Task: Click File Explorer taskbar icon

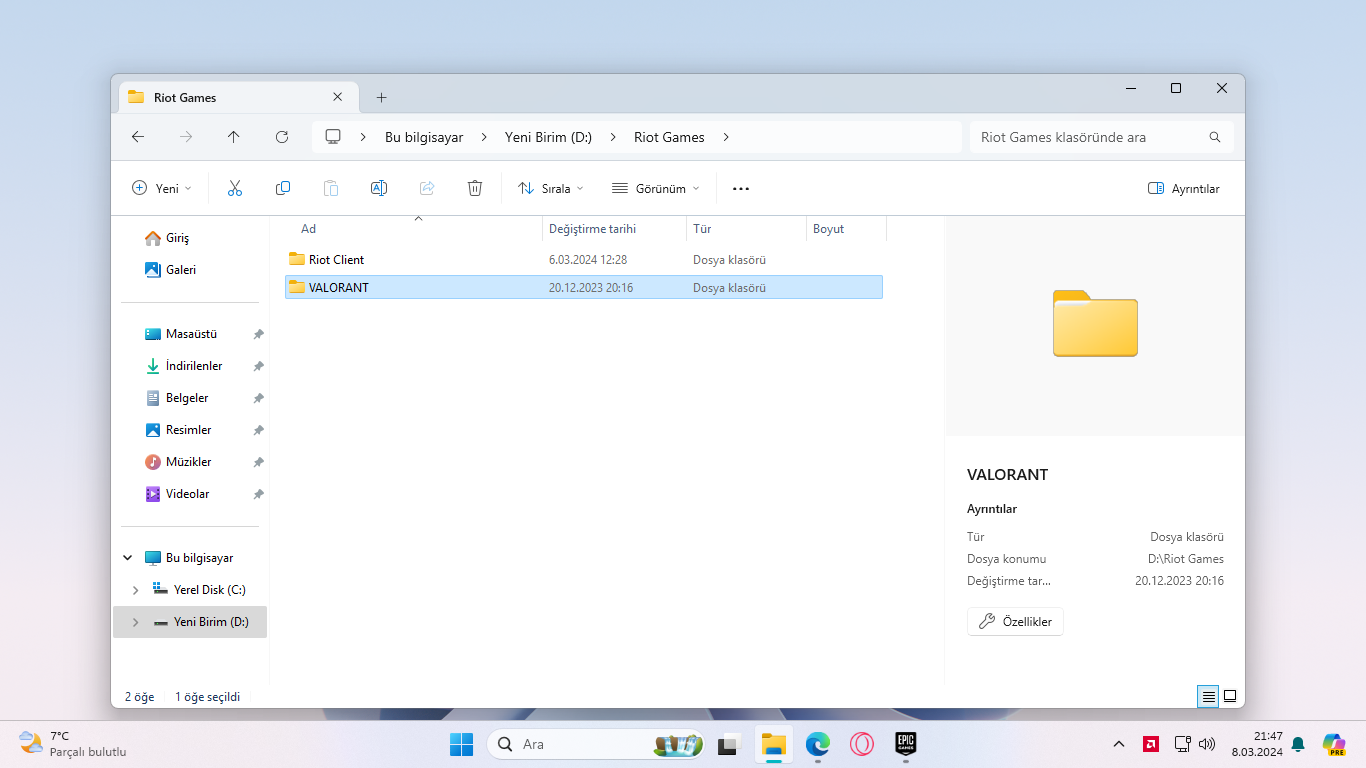Action: click(774, 744)
